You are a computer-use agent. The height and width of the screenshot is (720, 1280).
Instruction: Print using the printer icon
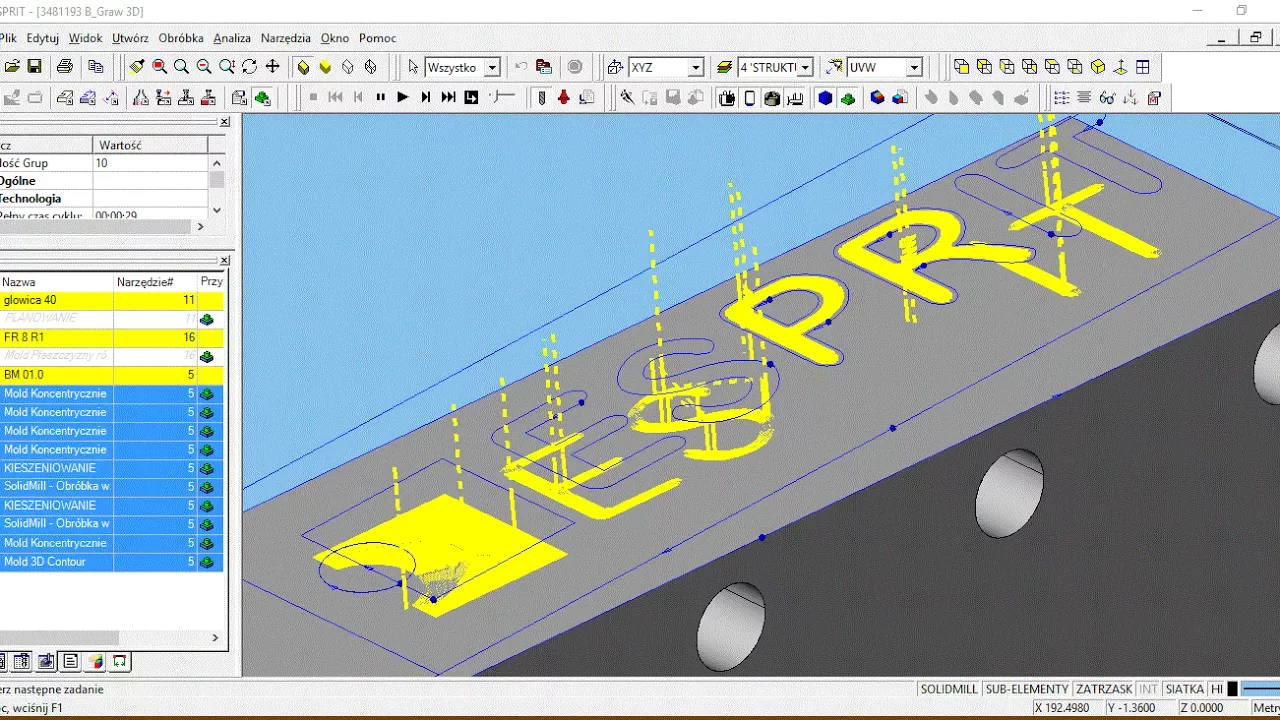click(x=65, y=67)
